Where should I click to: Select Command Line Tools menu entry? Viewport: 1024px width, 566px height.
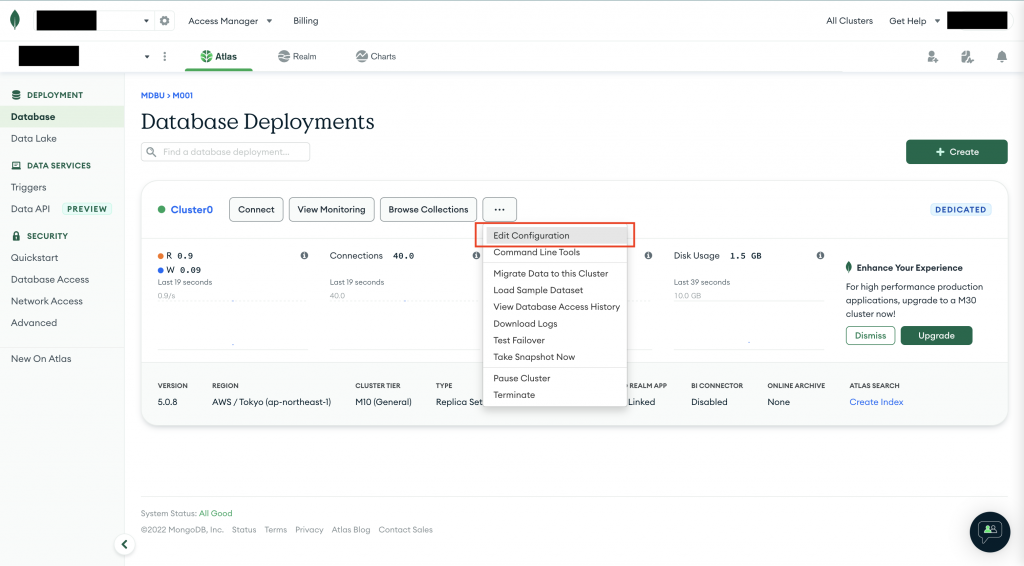(x=555, y=252)
